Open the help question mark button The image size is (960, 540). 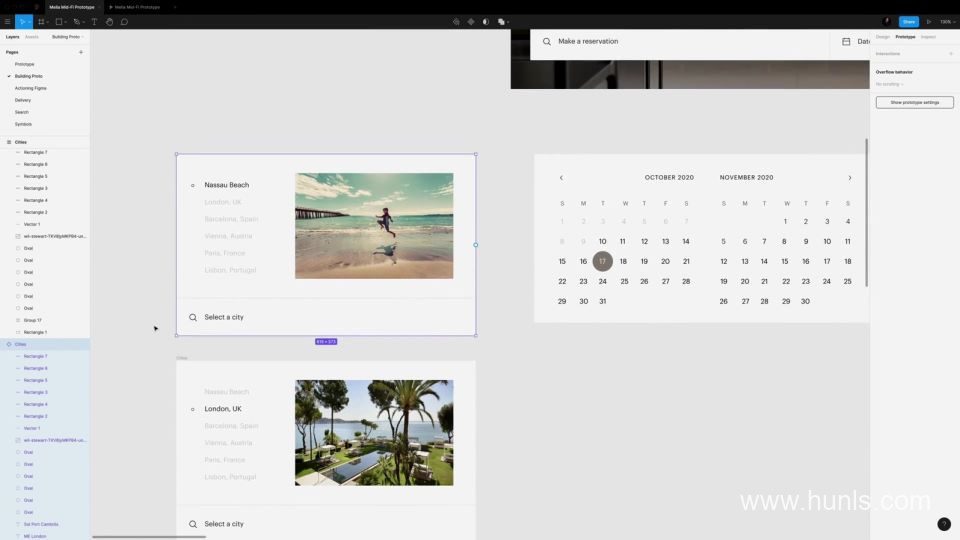(x=943, y=524)
